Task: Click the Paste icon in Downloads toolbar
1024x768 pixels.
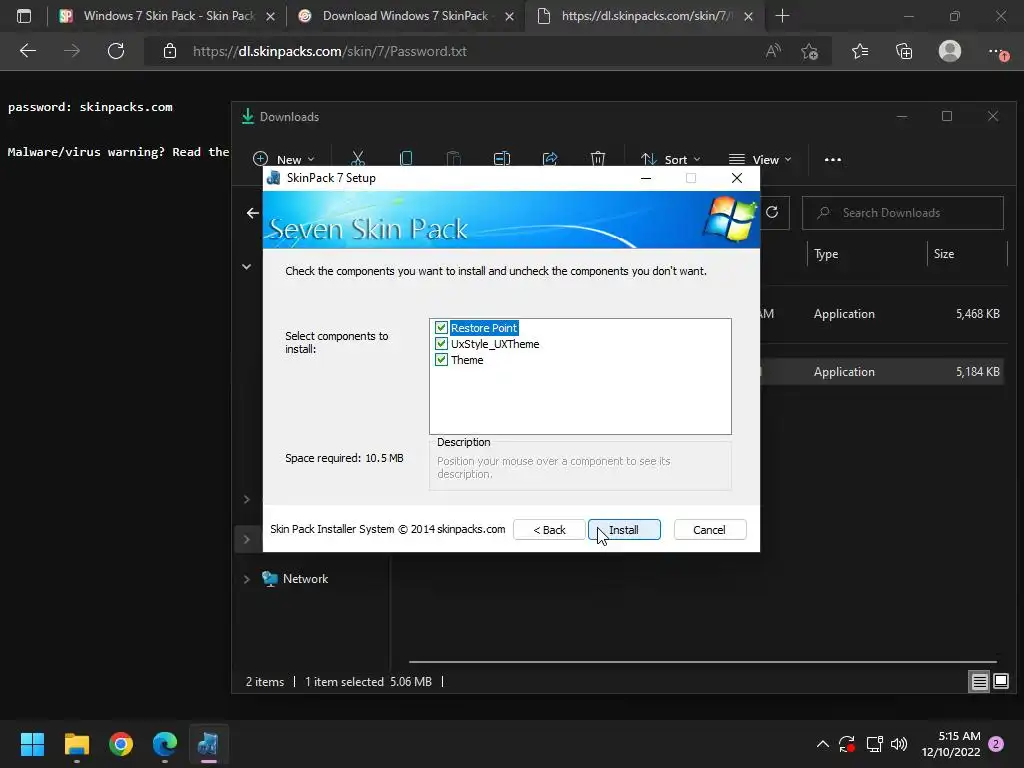Action: (453, 159)
